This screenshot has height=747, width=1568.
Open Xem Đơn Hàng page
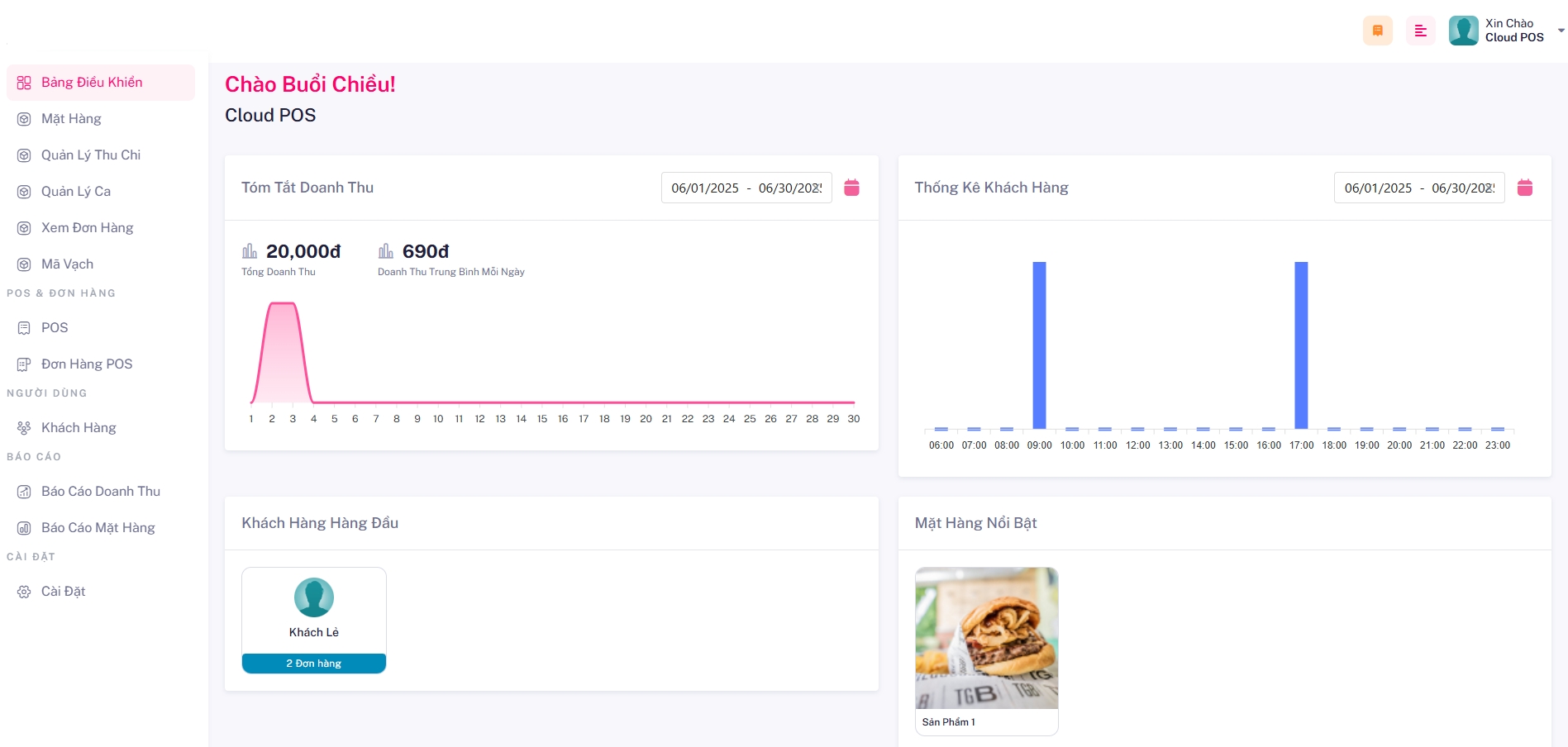87,228
